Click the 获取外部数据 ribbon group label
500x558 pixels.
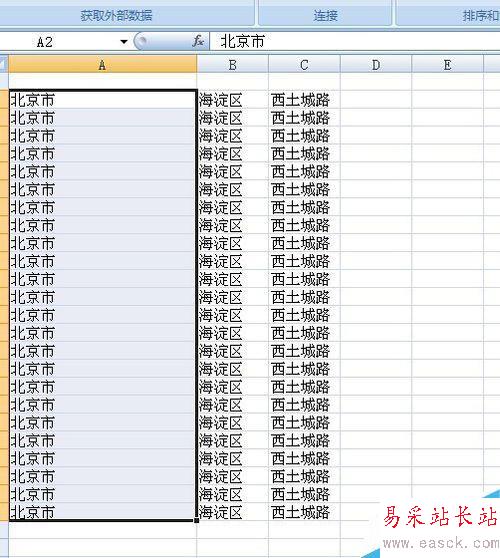116,16
